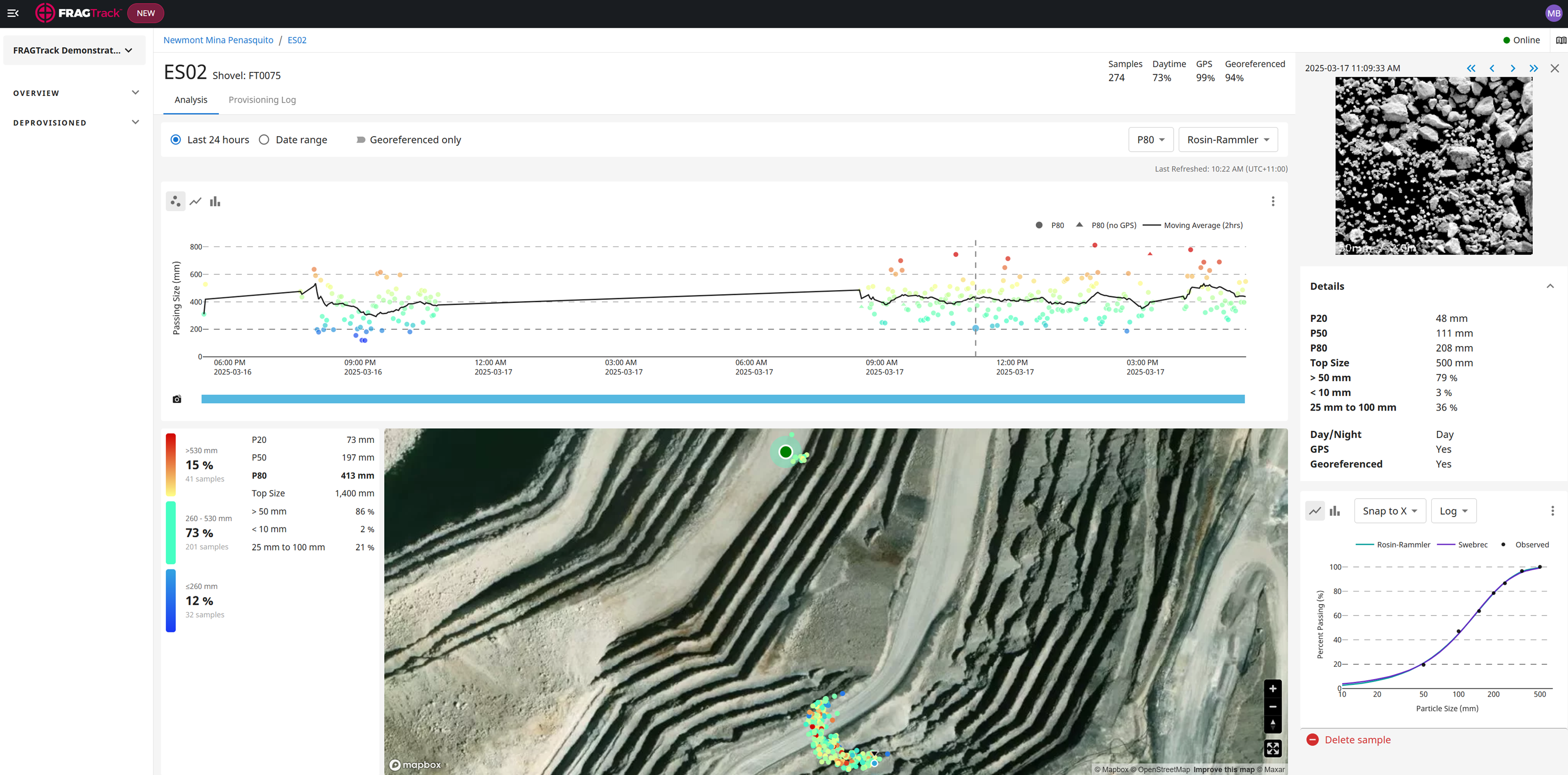Reset map compass bearing
Image resolution: width=1568 pixels, height=775 pixels.
pyautogui.click(x=1272, y=724)
